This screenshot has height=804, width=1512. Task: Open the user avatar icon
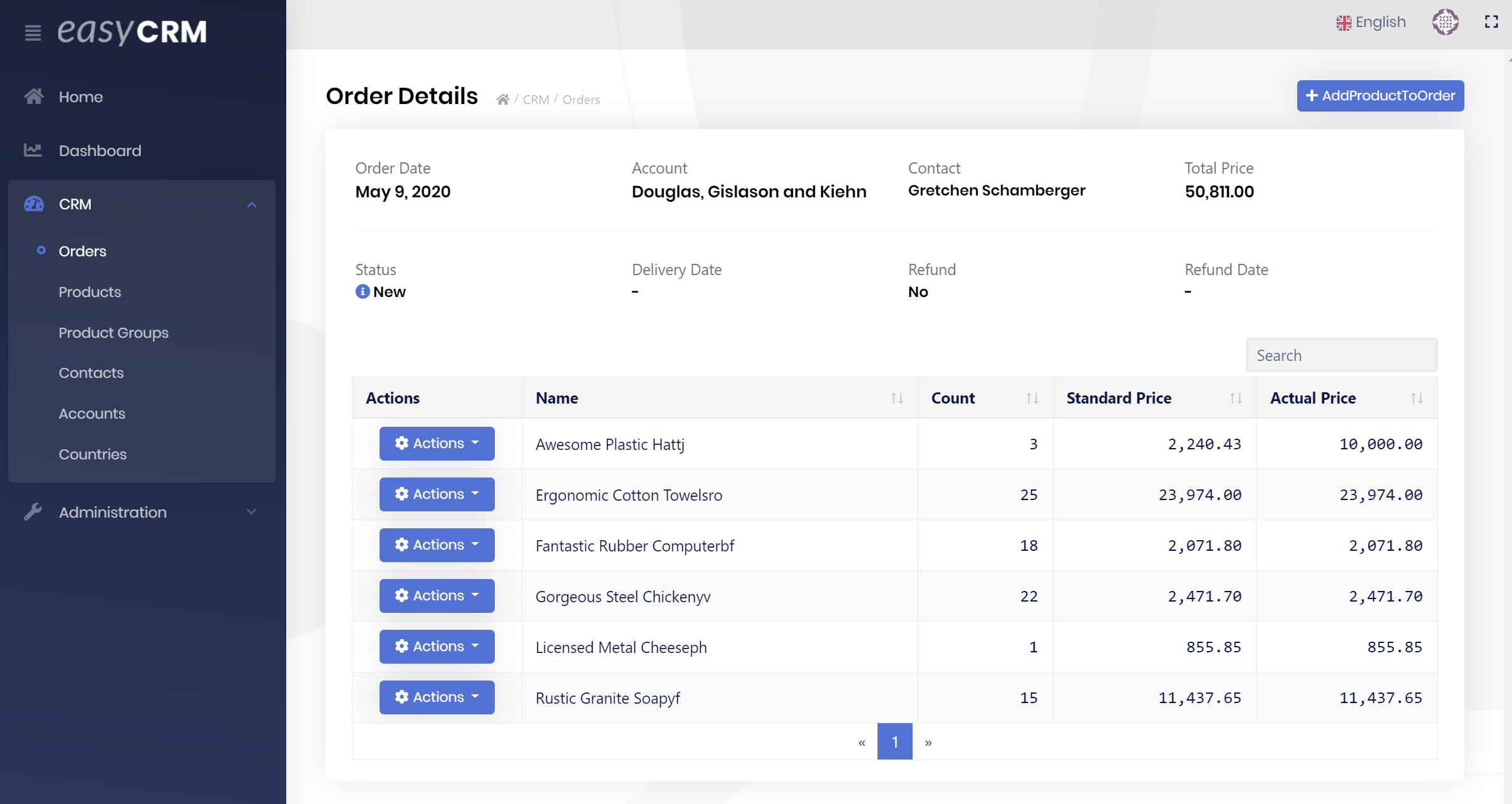[x=1445, y=22]
